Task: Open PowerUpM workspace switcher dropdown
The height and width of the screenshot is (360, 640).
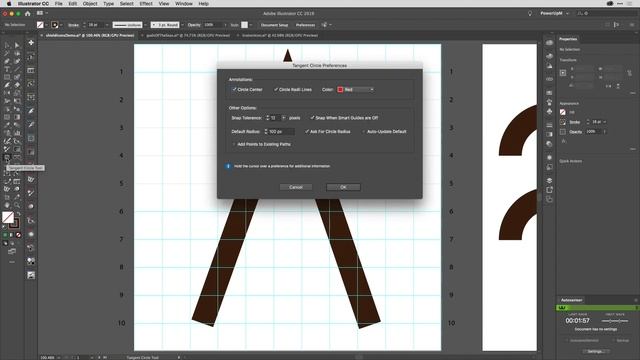Action: (554, 13)
